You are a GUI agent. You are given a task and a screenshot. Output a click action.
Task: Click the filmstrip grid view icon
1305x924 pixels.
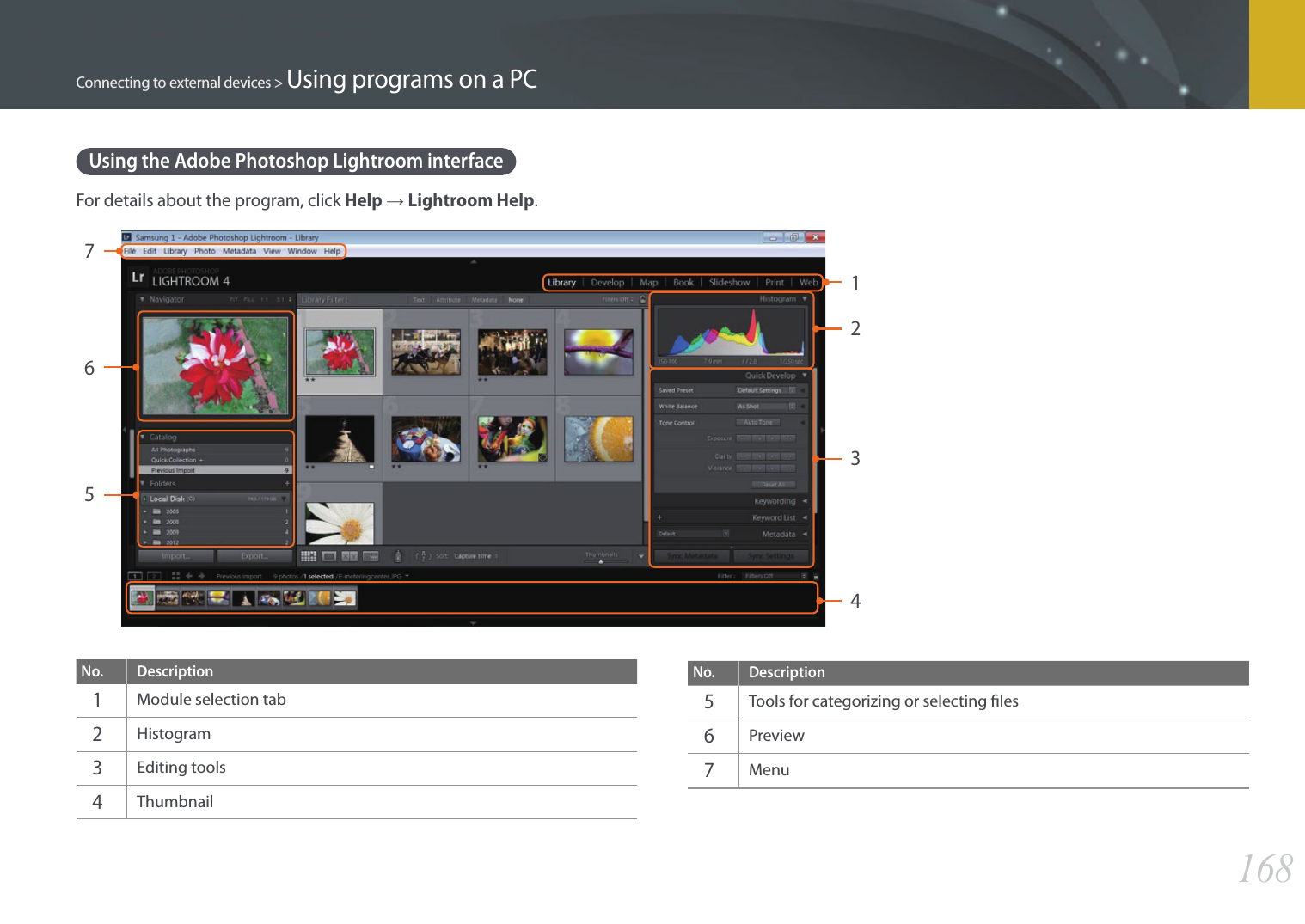coord(175,577)
